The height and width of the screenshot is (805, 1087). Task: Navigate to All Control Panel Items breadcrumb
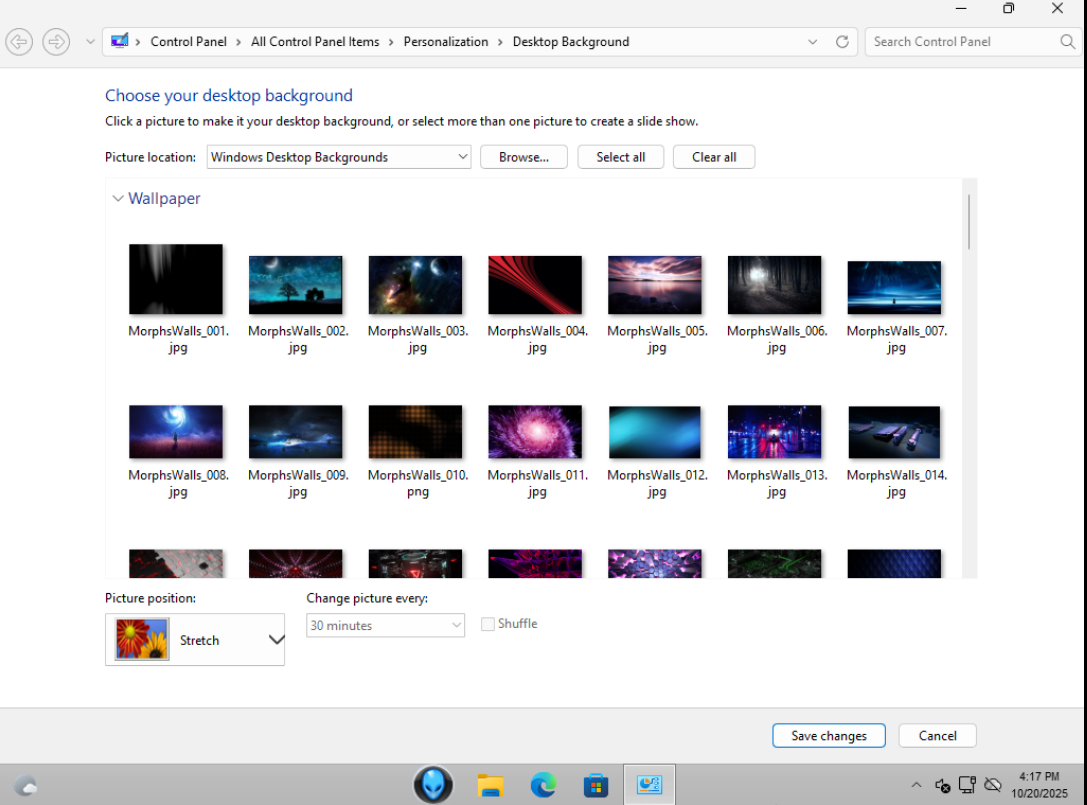pyautogui.click(x=315, y=42)
